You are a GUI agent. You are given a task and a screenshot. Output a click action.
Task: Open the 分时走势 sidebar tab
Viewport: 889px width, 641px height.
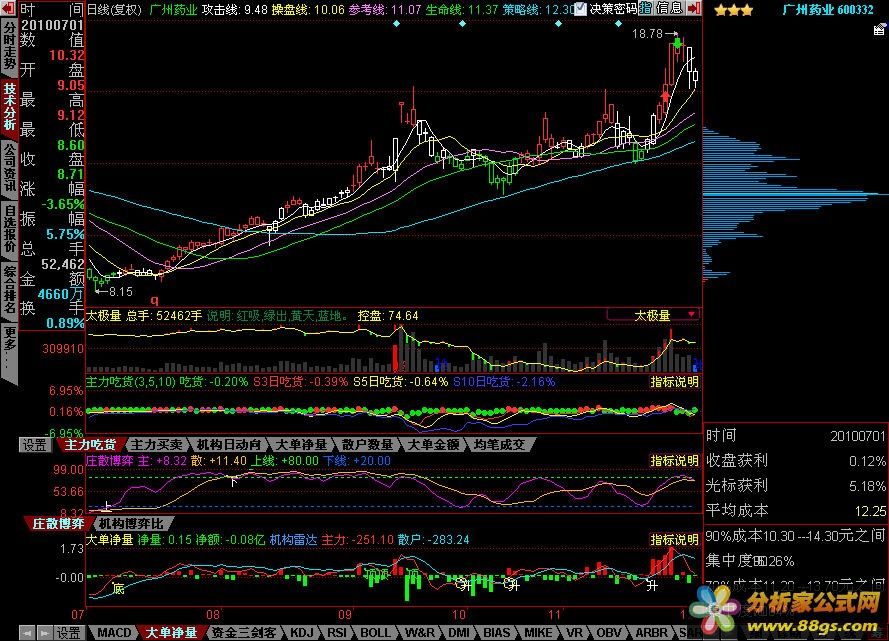click(10, 45)
